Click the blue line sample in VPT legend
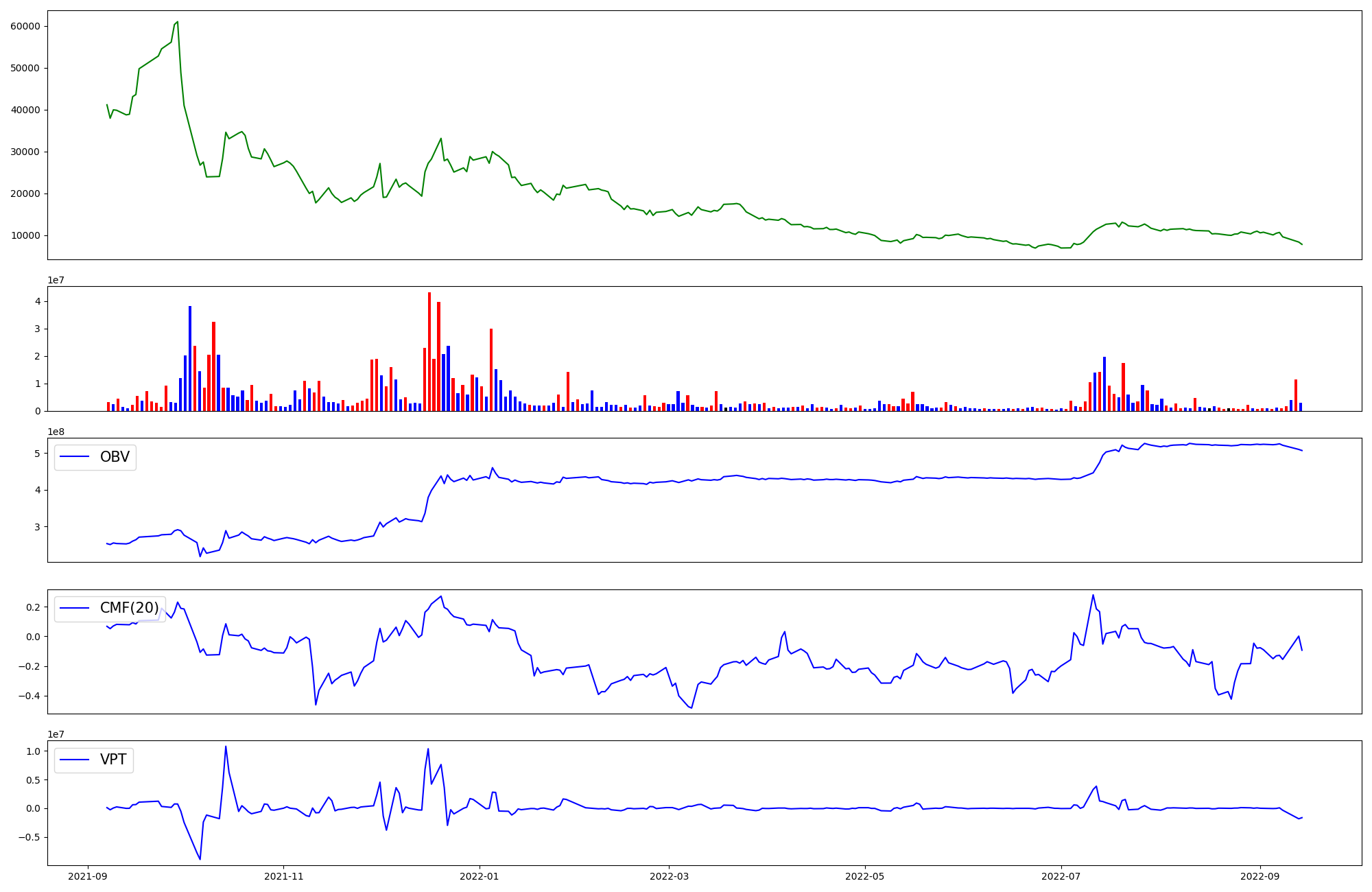 [75, 760]
